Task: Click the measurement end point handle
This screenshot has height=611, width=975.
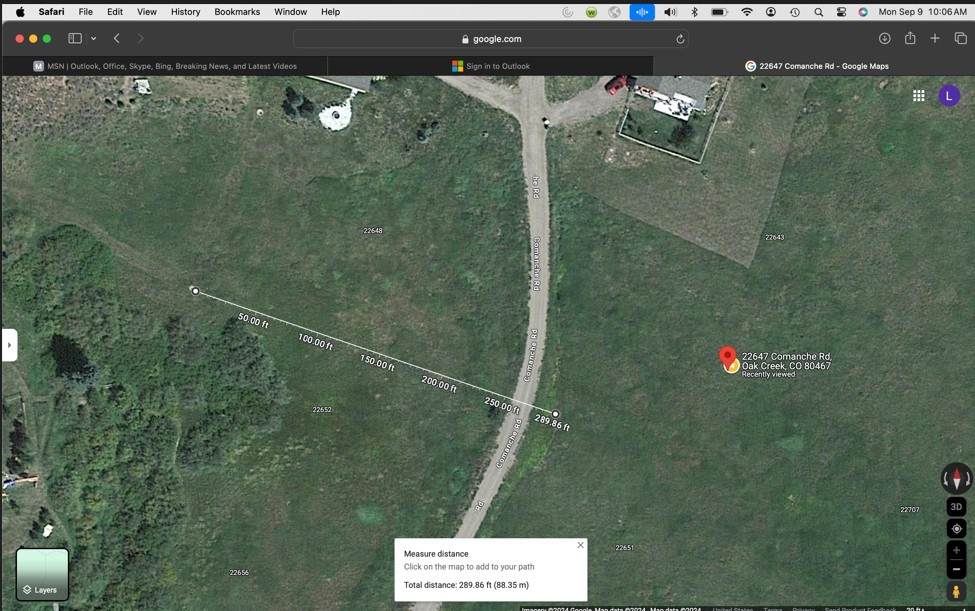Action: tap(555, 414)
